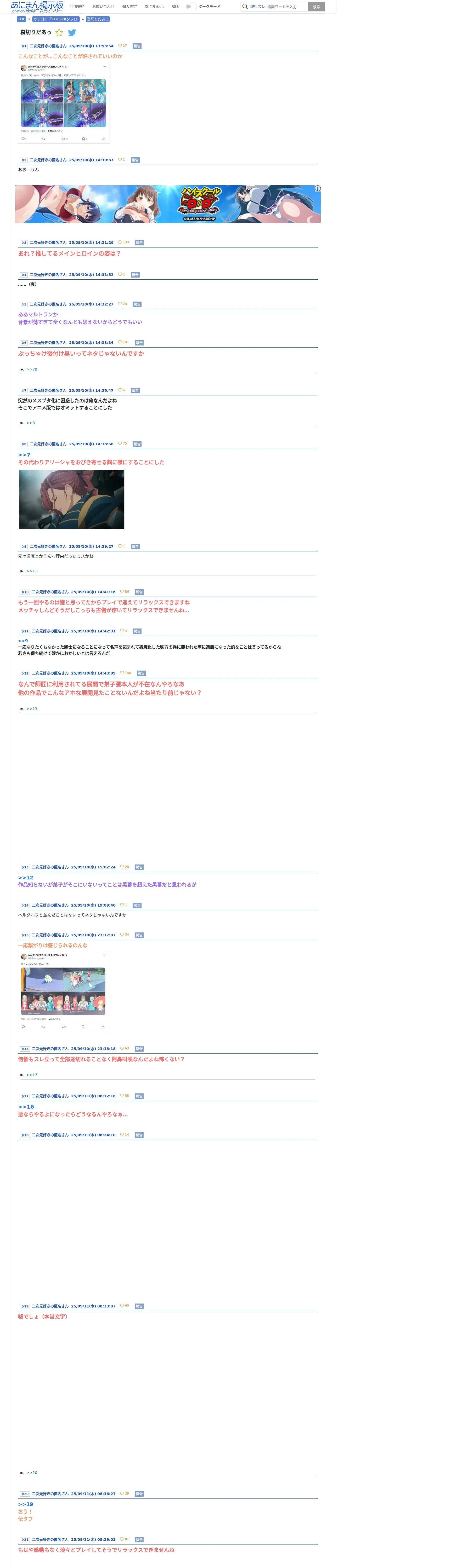Click reply arrow icon under post 7
The image size is (474, 1568).
click(x=21, y=423)
